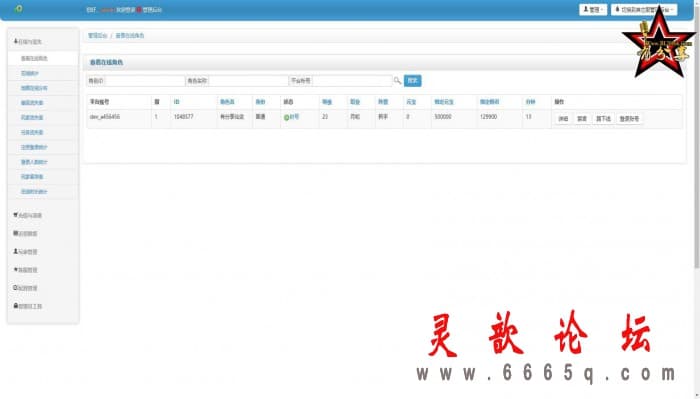The height and width of the screenshot is (399, 700).
Task: Click the lock icon menu at the sidebar bottom
Action: click(x=28, y=306)
